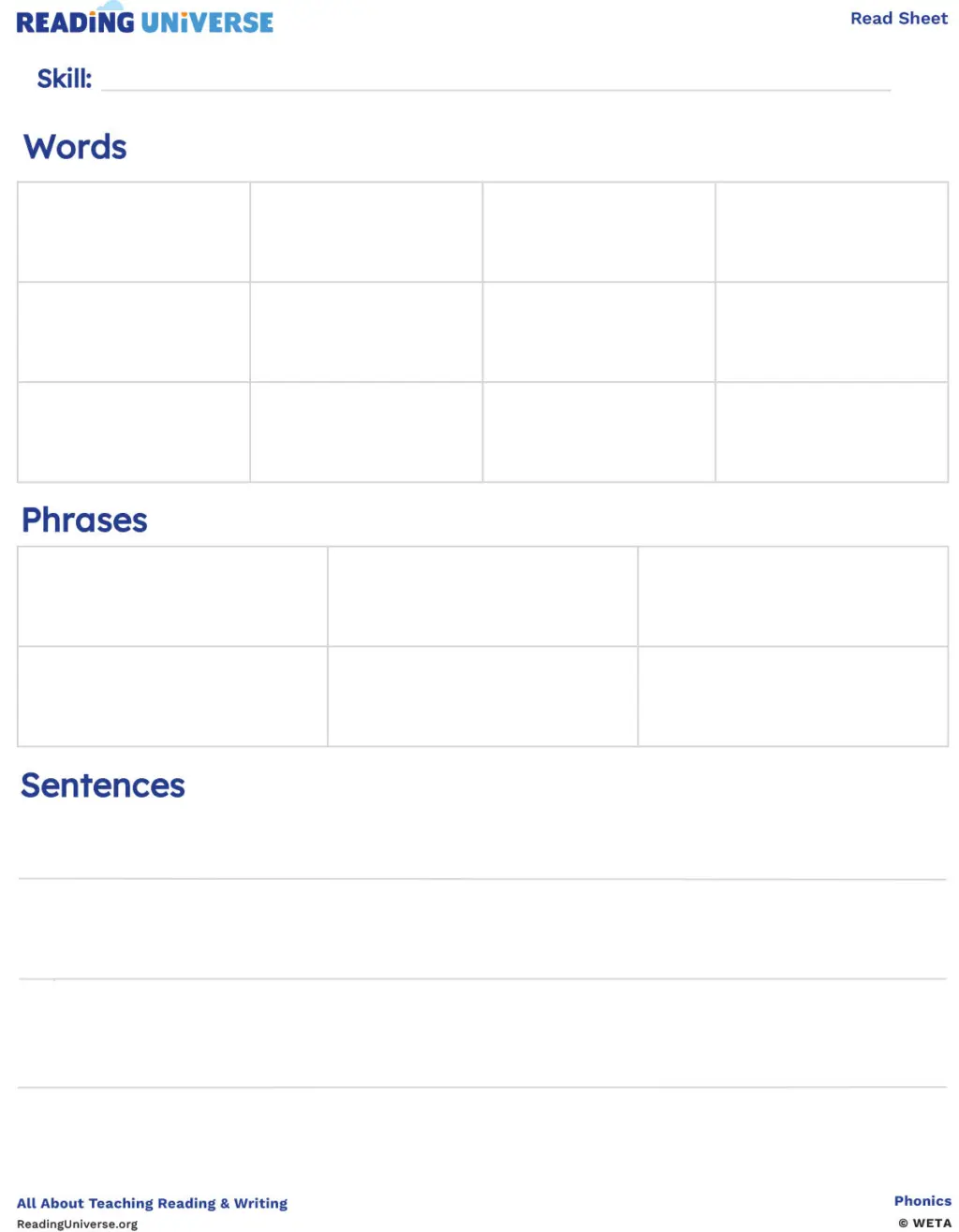
Task: Click the Read Sheet label at top right
Action: tap(898, 19)
